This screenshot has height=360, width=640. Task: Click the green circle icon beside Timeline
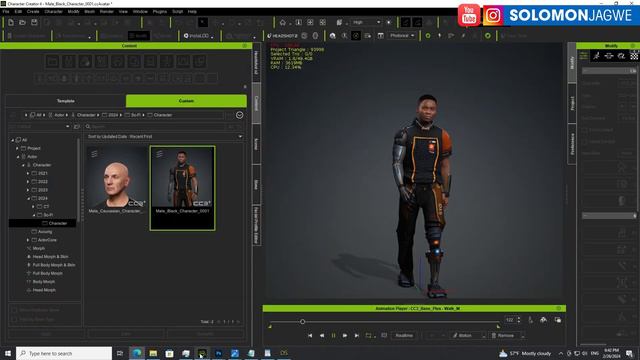(x=488, y=36)
